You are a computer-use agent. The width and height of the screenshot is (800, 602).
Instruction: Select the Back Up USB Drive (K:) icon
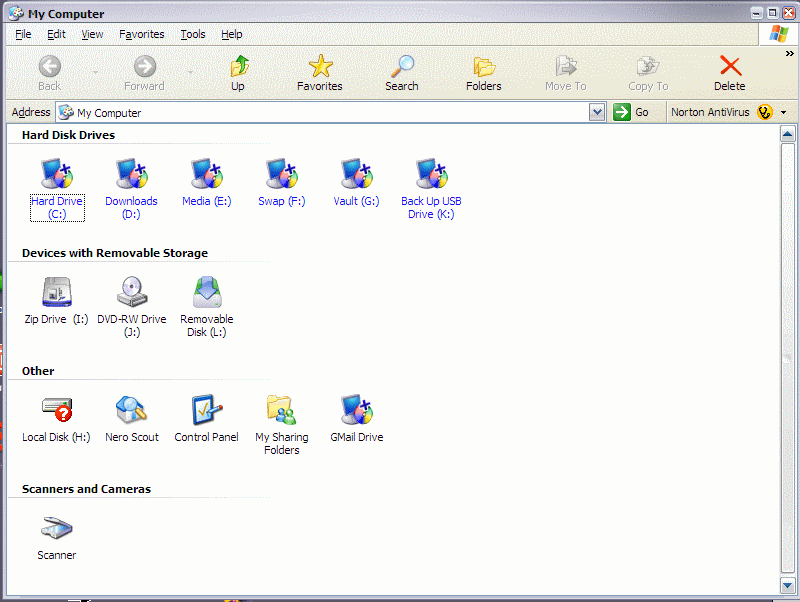point(432,173)
